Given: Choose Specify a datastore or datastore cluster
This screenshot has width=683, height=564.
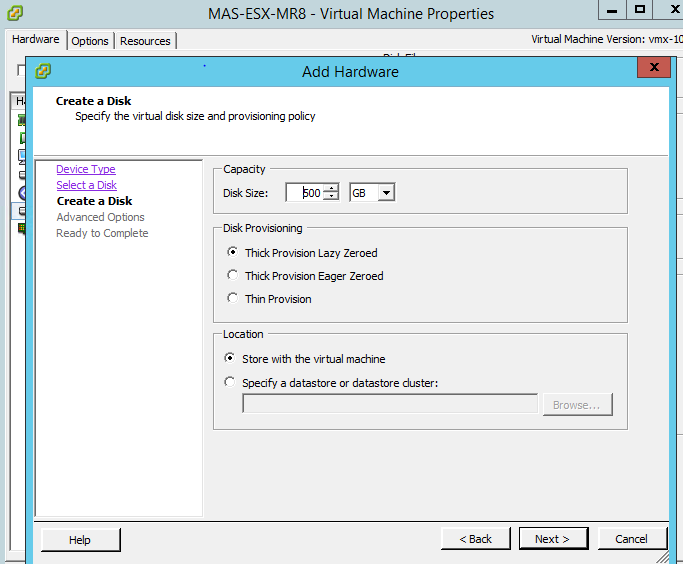Looking at the screenshot, I should tap(230, 382).
